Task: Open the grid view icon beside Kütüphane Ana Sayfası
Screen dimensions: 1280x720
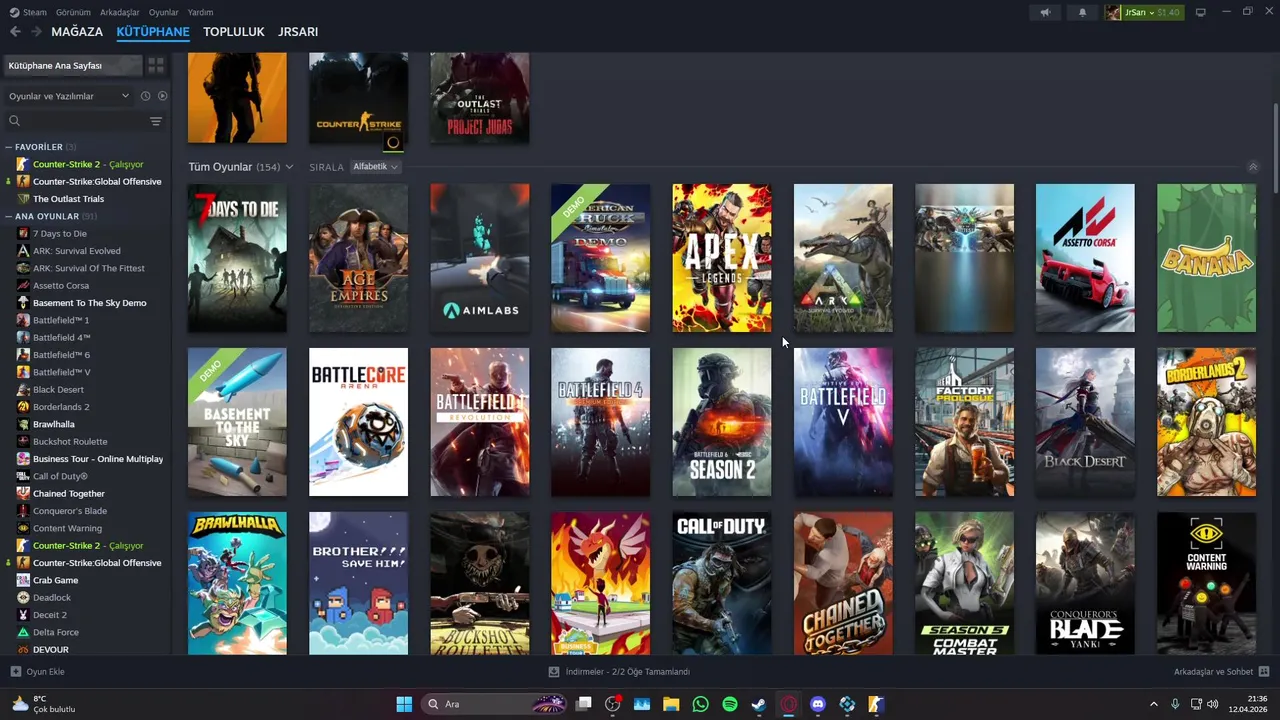Action: 156,65
